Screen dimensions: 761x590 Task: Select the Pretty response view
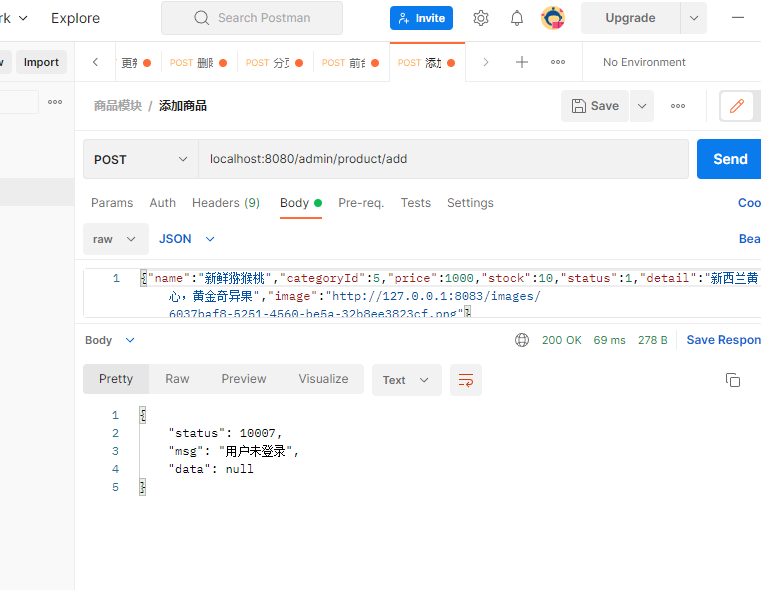click(x=116, y=379)
